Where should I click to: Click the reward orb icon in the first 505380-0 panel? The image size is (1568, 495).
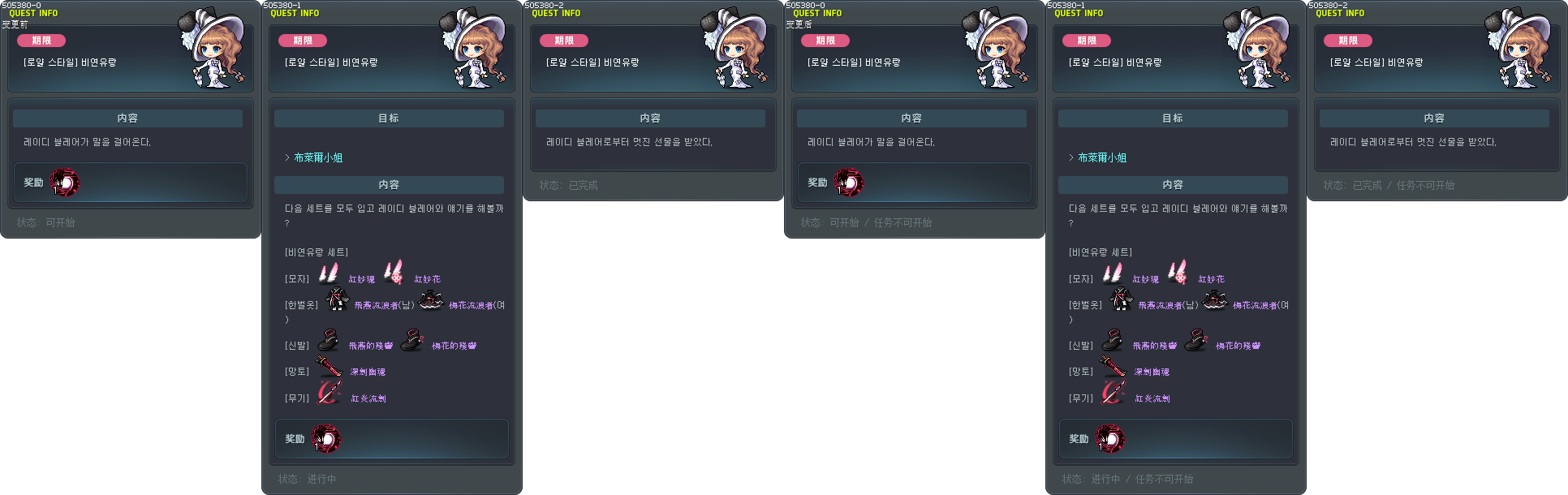point(65,183)
